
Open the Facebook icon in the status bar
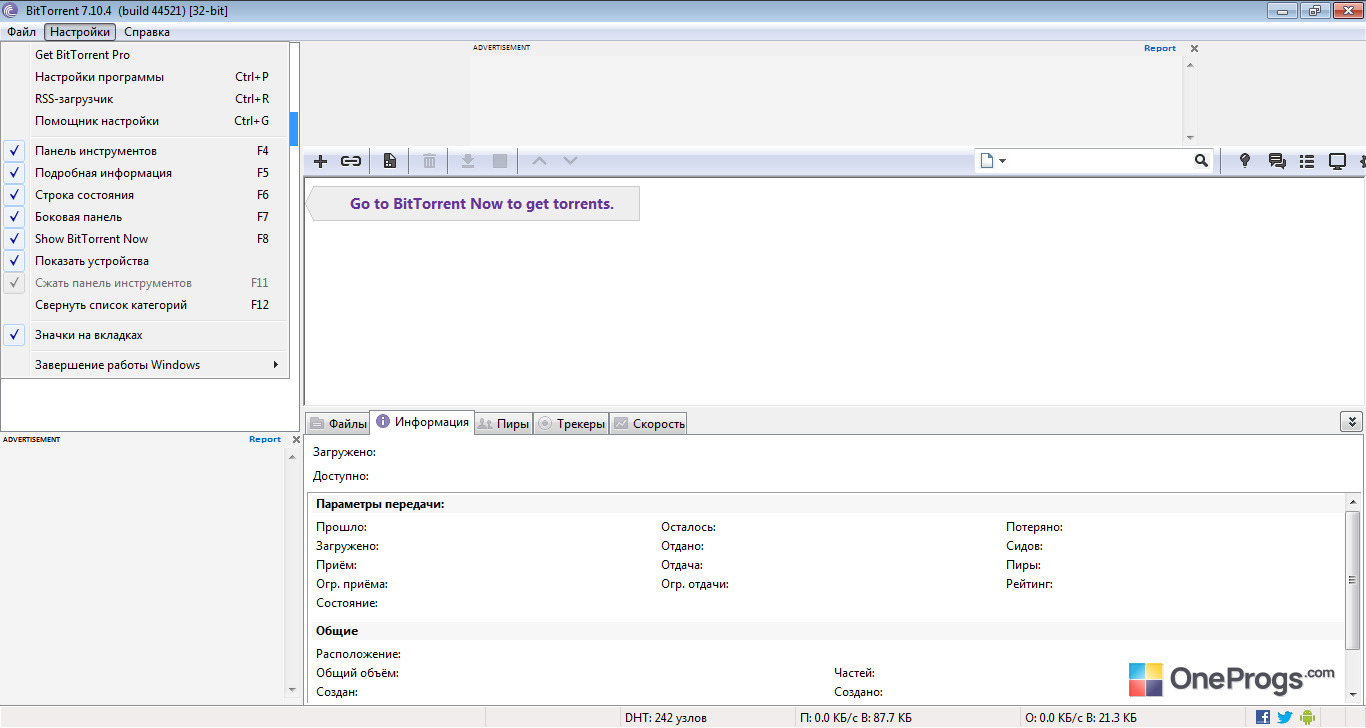coord(1263,717)
